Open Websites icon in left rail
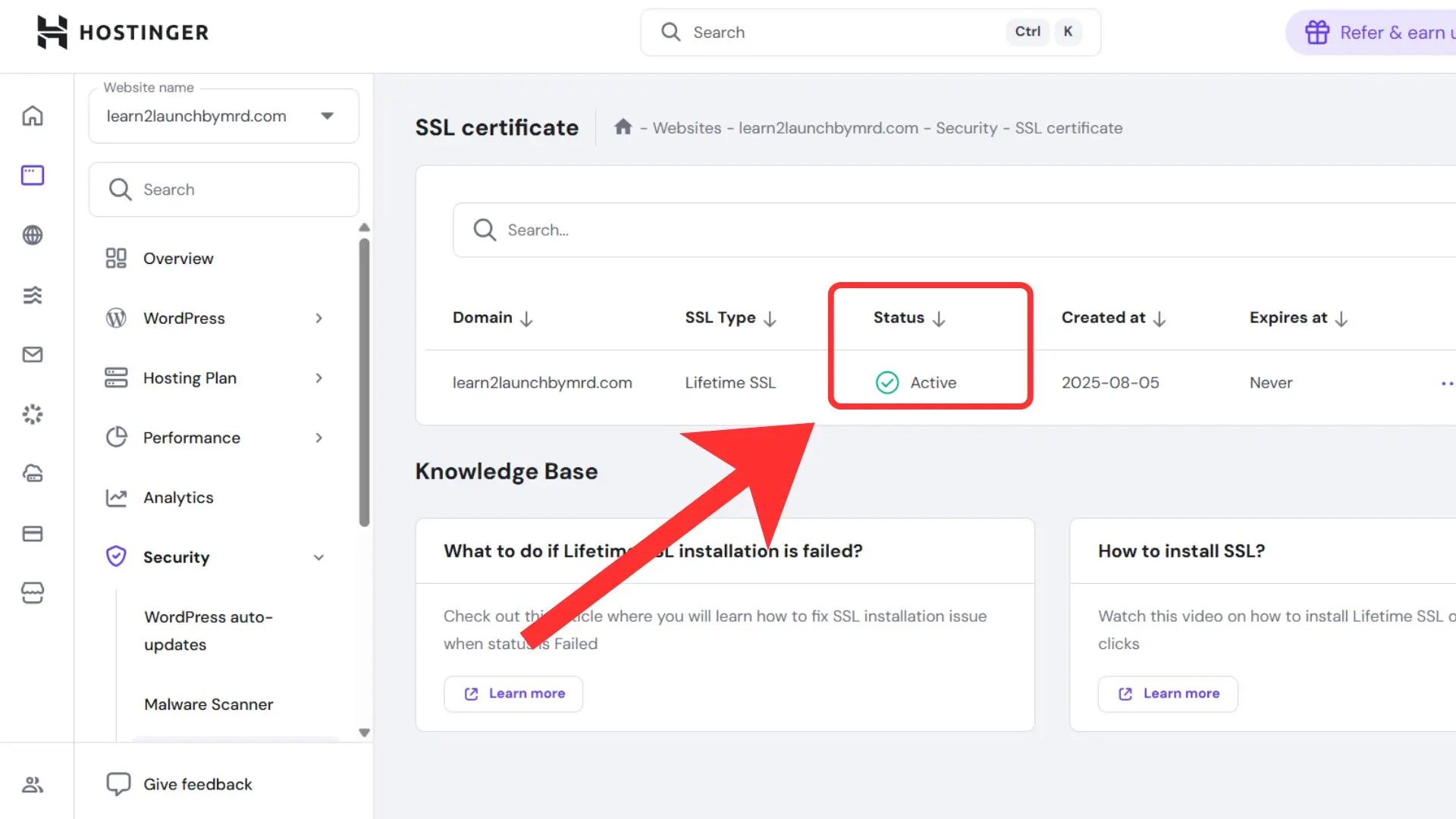This screenshot has width=1456, height=819. pos(33,175)
